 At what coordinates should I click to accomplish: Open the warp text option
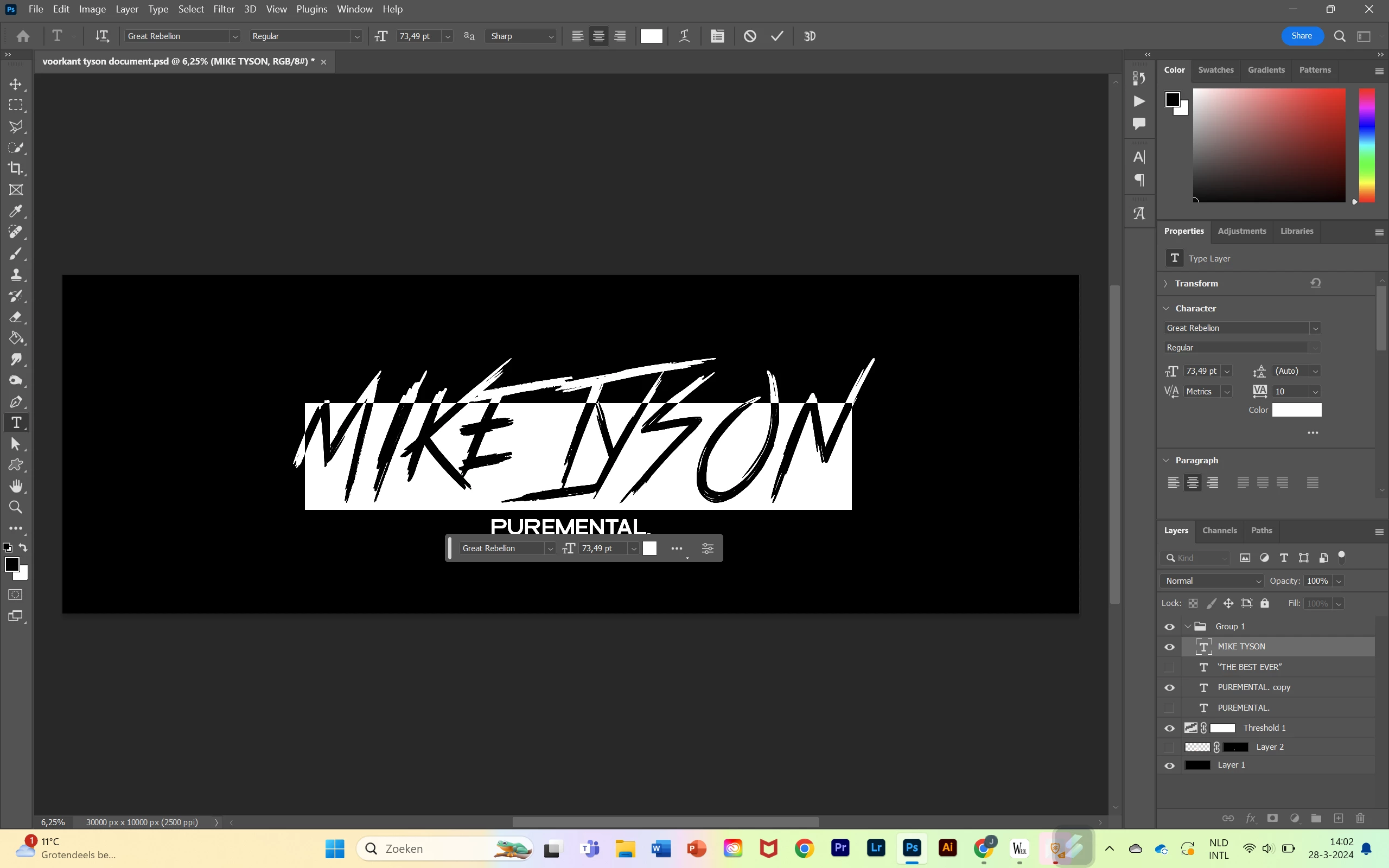point(684,36)
